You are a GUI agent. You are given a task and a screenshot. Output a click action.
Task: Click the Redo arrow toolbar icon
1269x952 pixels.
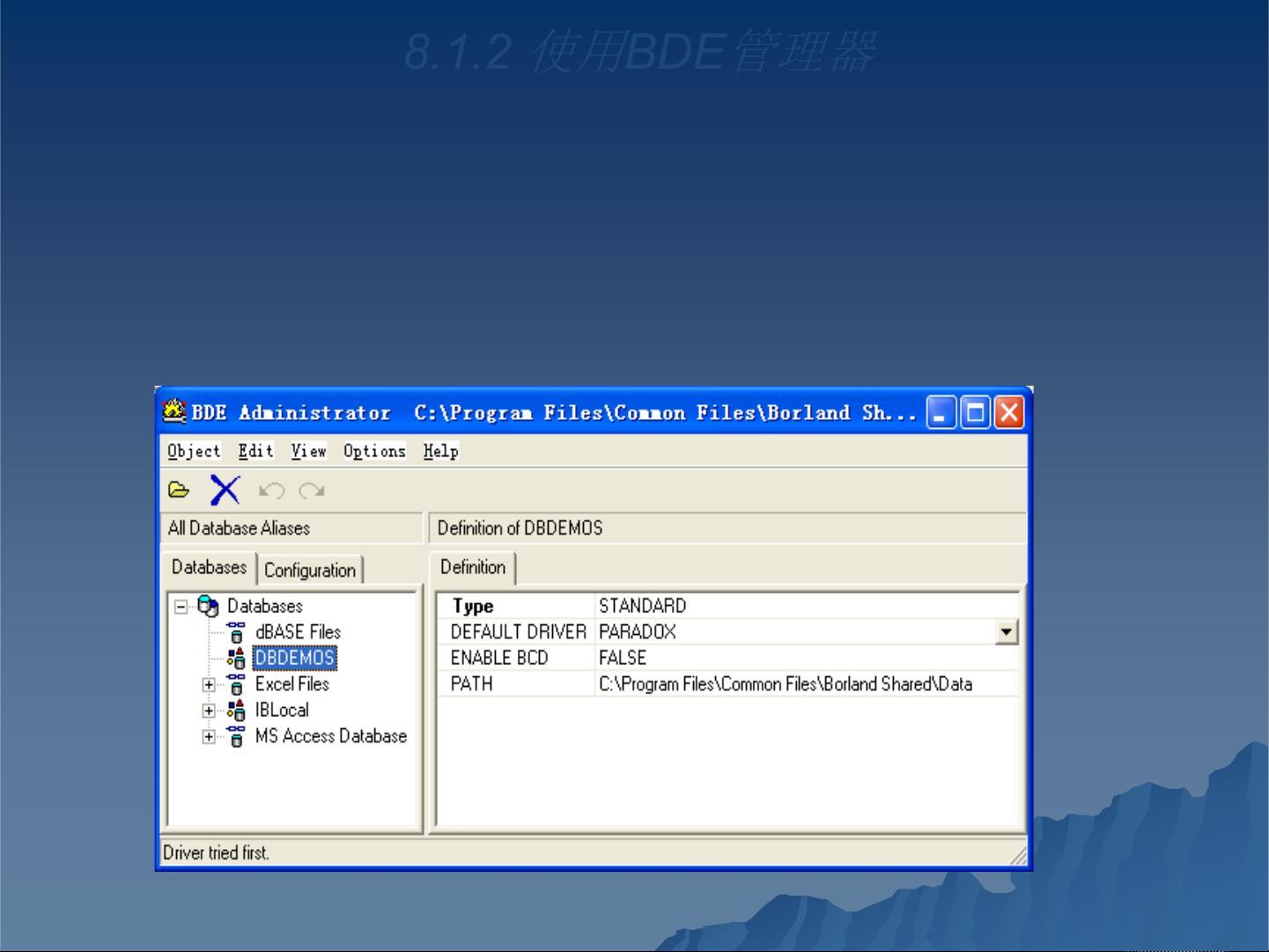point(312,491)
